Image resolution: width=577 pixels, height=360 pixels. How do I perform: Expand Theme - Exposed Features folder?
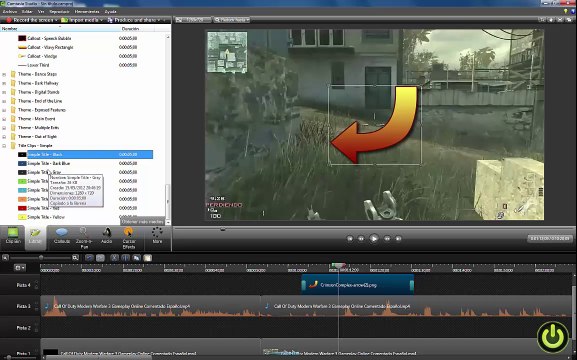[x=4, y=110]
